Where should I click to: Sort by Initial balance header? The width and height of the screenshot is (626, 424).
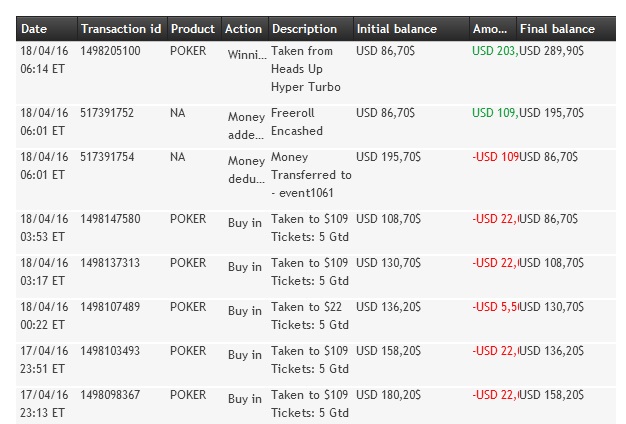click(397, 29)
